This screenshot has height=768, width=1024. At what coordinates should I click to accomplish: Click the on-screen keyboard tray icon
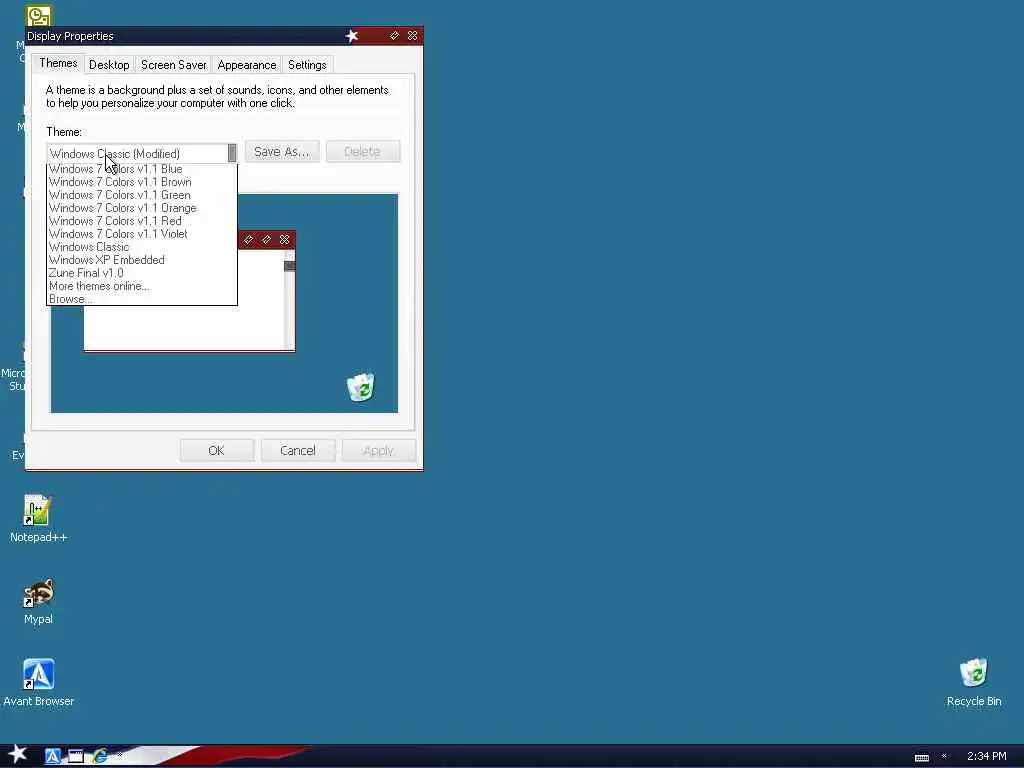tap(921, 758)
